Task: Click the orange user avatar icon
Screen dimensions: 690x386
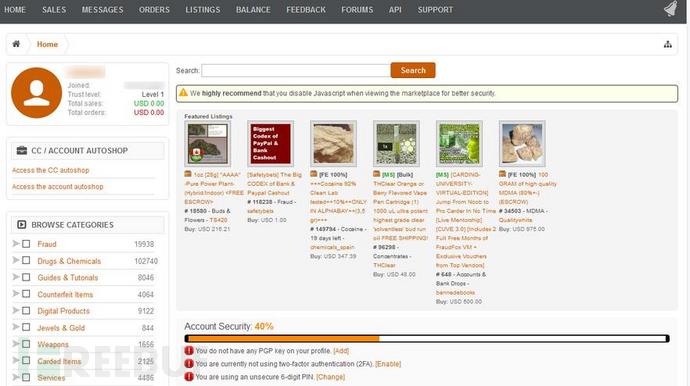Action: 37,93
